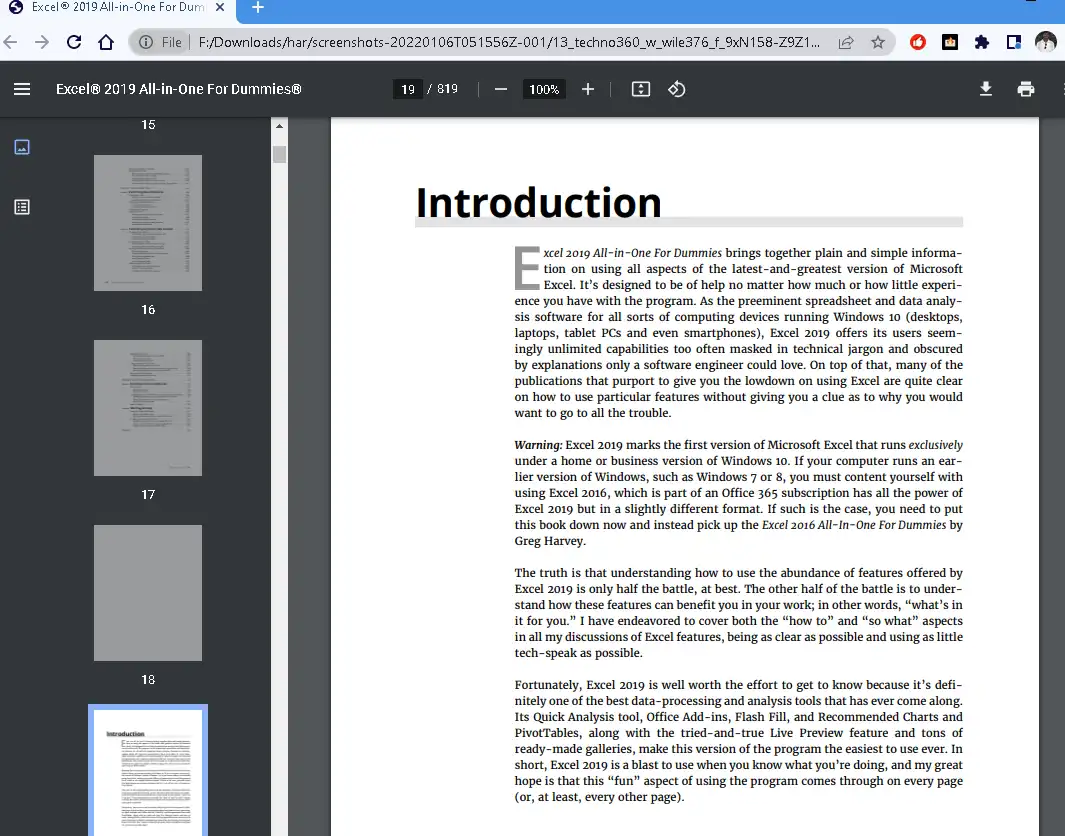The image size is (1065, 836).
Task: Print the PDF document
Action: [x=1026, y=89]
